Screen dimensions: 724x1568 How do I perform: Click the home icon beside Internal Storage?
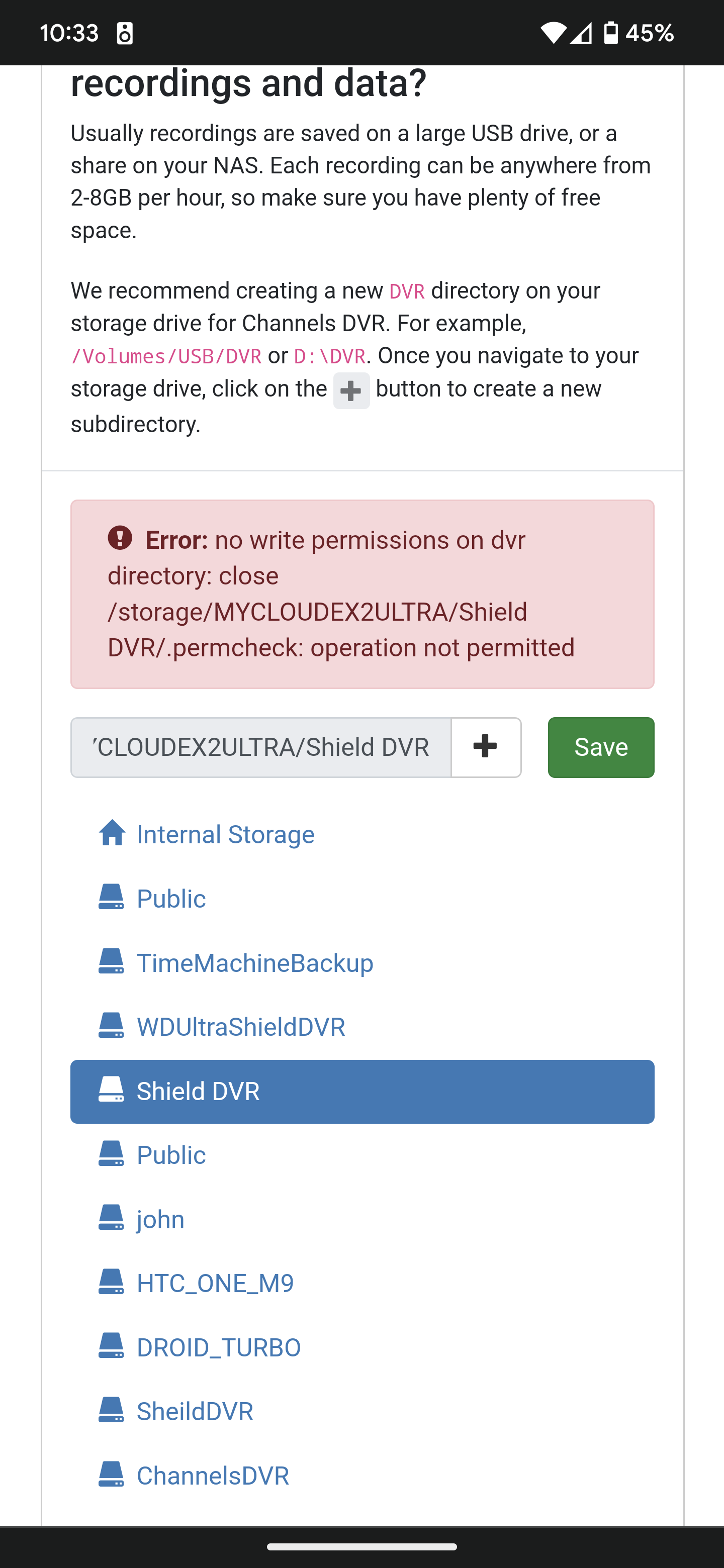click(112, 834)
